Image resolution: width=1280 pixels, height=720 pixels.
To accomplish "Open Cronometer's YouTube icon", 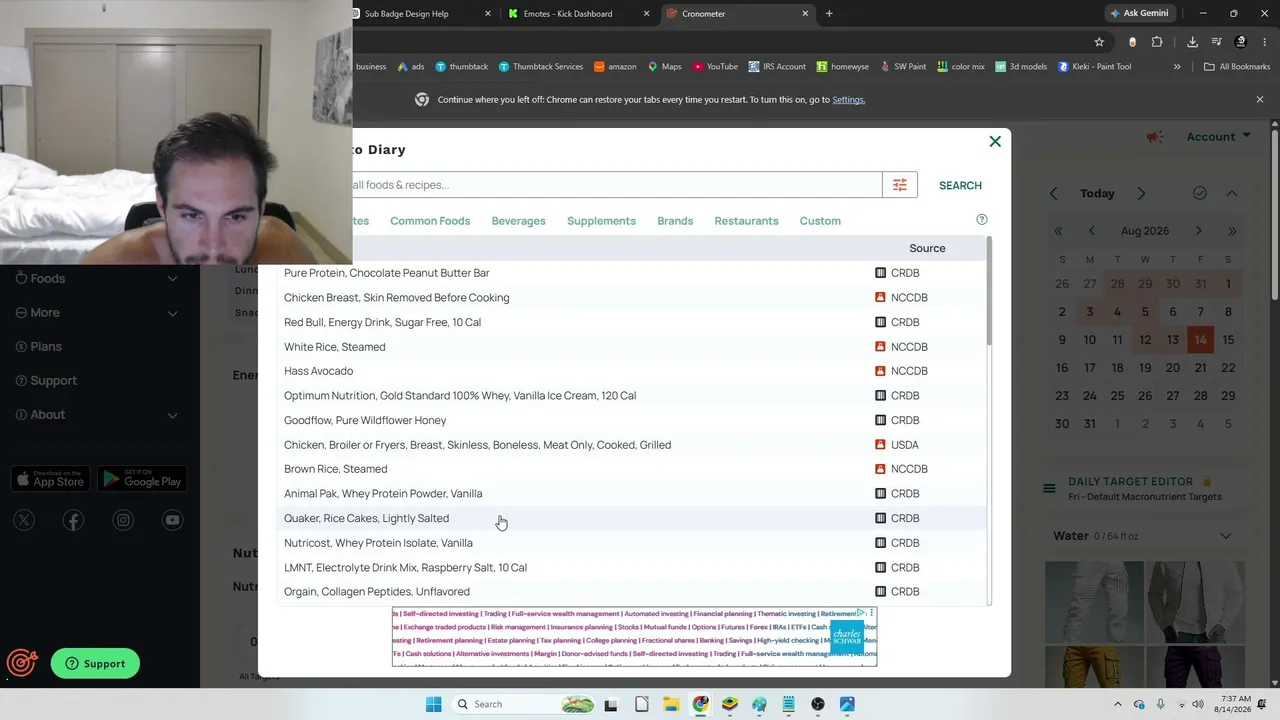I will [x=173, y=520].
